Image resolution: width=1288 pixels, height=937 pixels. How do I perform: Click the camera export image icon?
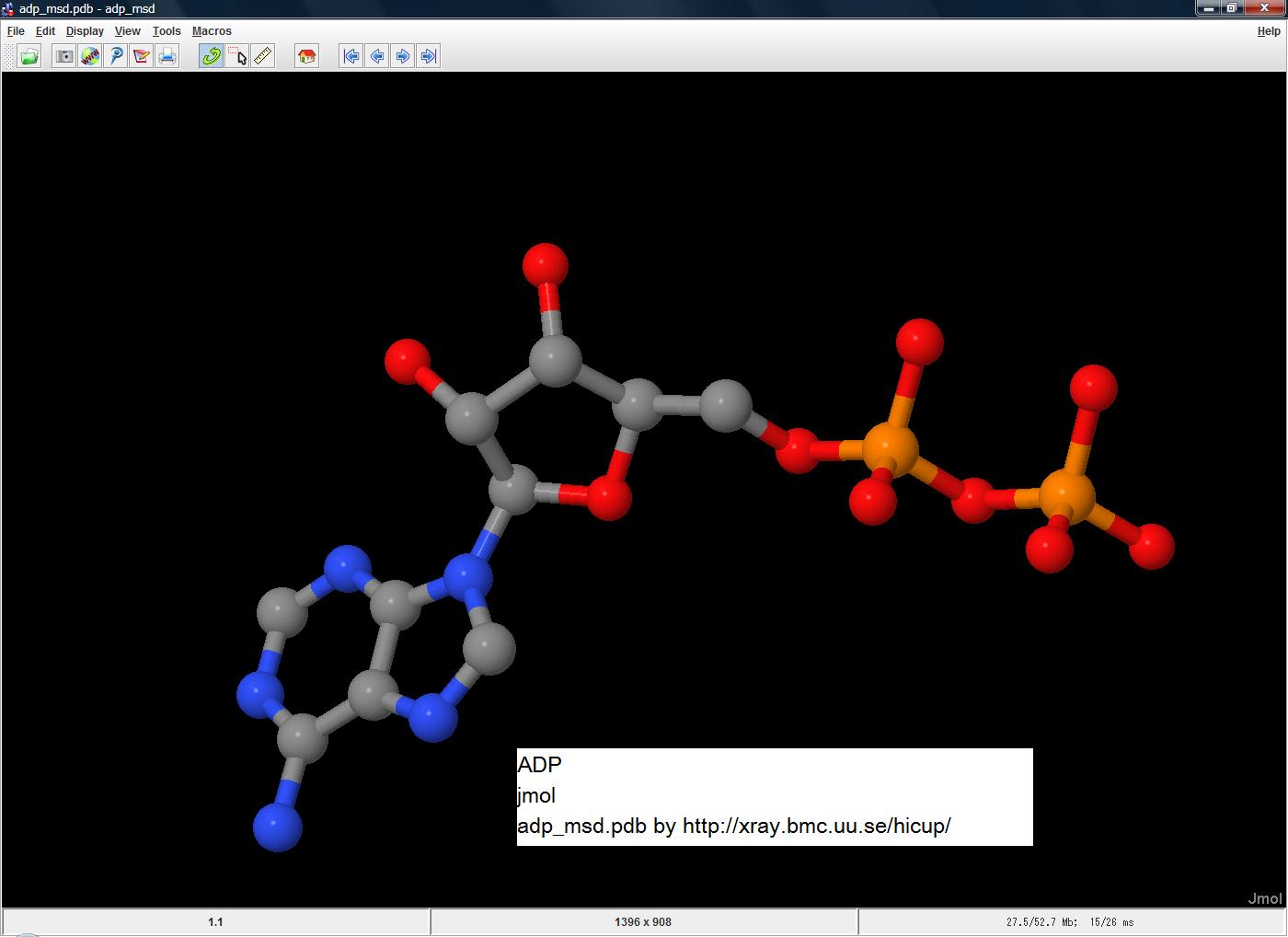pyautogui.click(x=63, y=56)
